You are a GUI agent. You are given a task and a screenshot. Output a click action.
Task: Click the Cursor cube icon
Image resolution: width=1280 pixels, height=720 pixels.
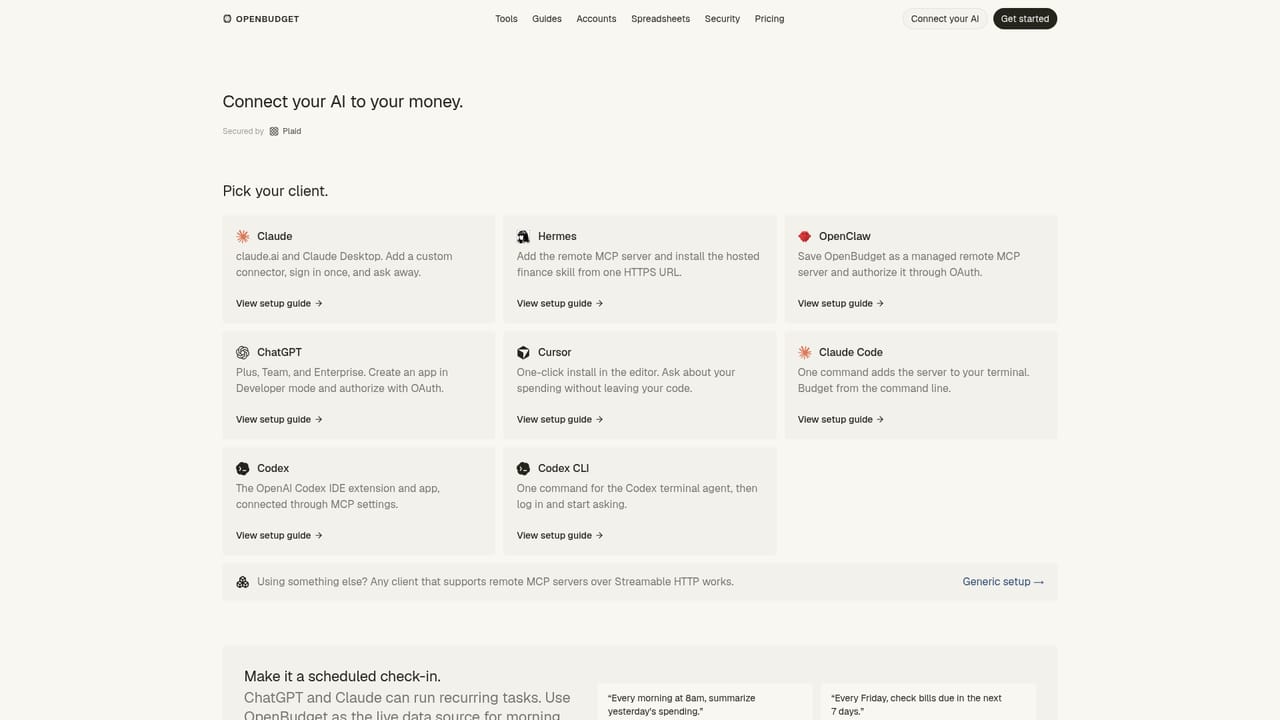pyautogui.click(x=523, y=353)
